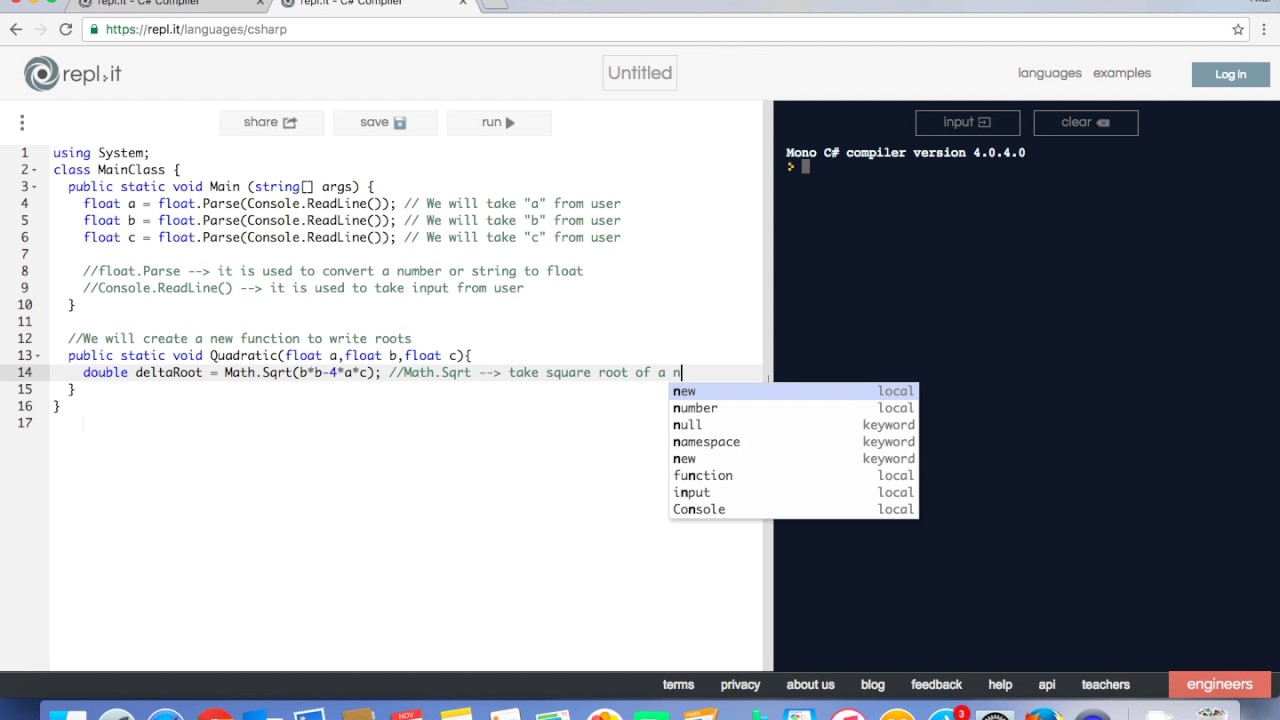
Task: Go forward in the browser
Action: click(x=41, y=29)
